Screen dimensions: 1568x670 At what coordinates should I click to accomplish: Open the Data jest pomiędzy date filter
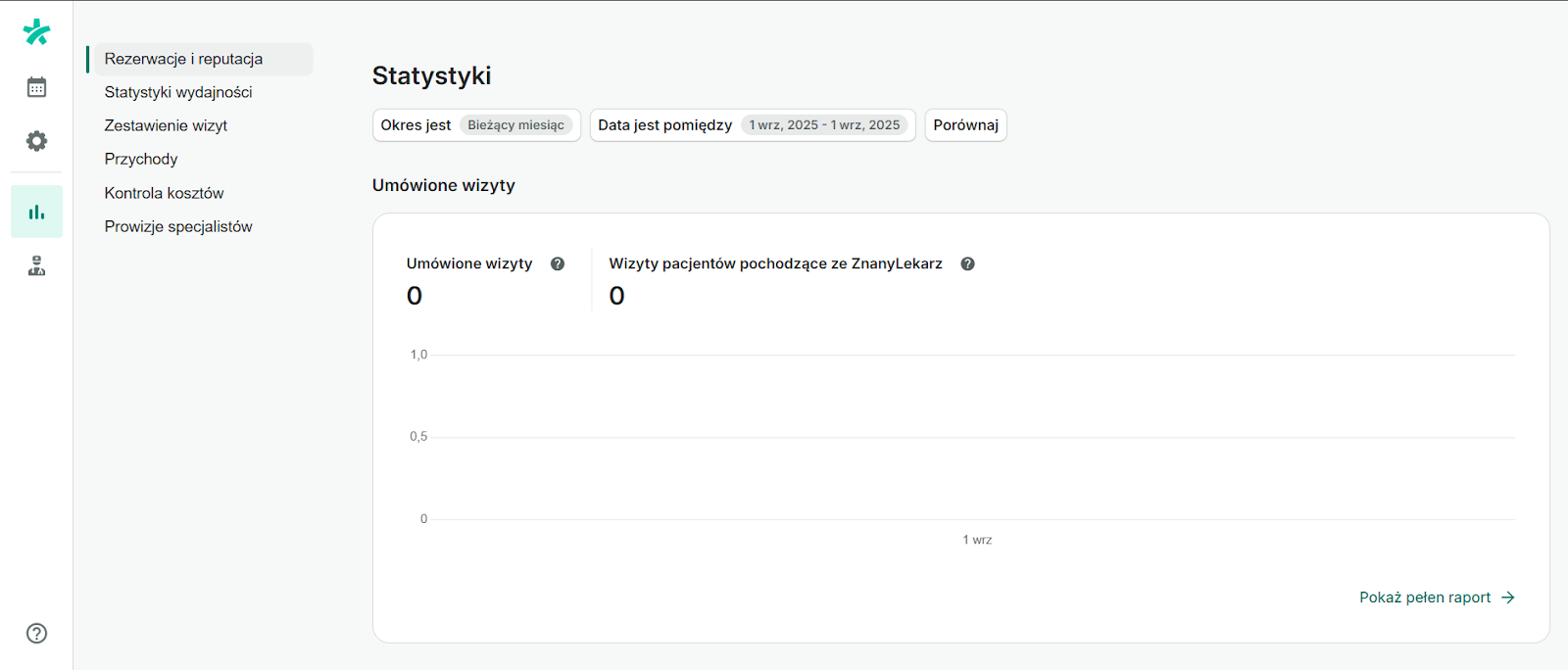pyautogui.click(x=663, y=124)
